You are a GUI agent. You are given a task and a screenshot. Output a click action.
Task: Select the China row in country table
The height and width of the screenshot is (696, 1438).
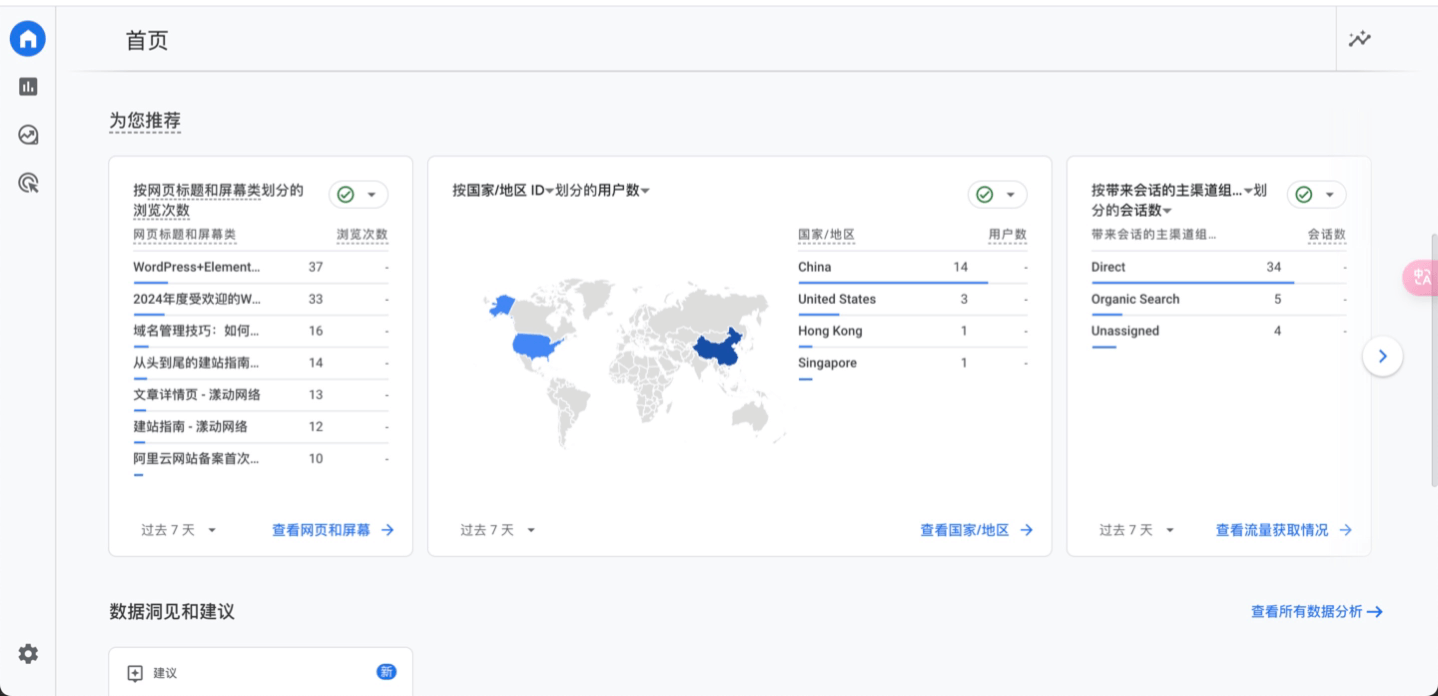(912, 268)
